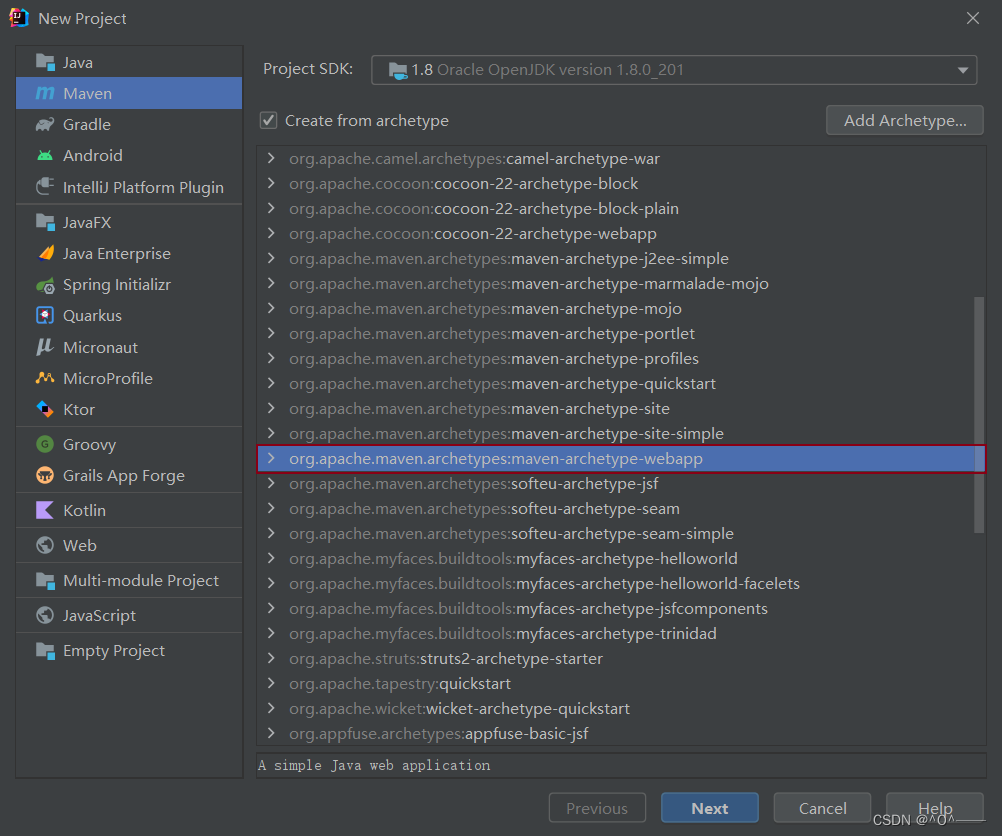This screenshot has width=1002, height=836.
Task: Click the Web globe icon
Action: click(45, 545)
